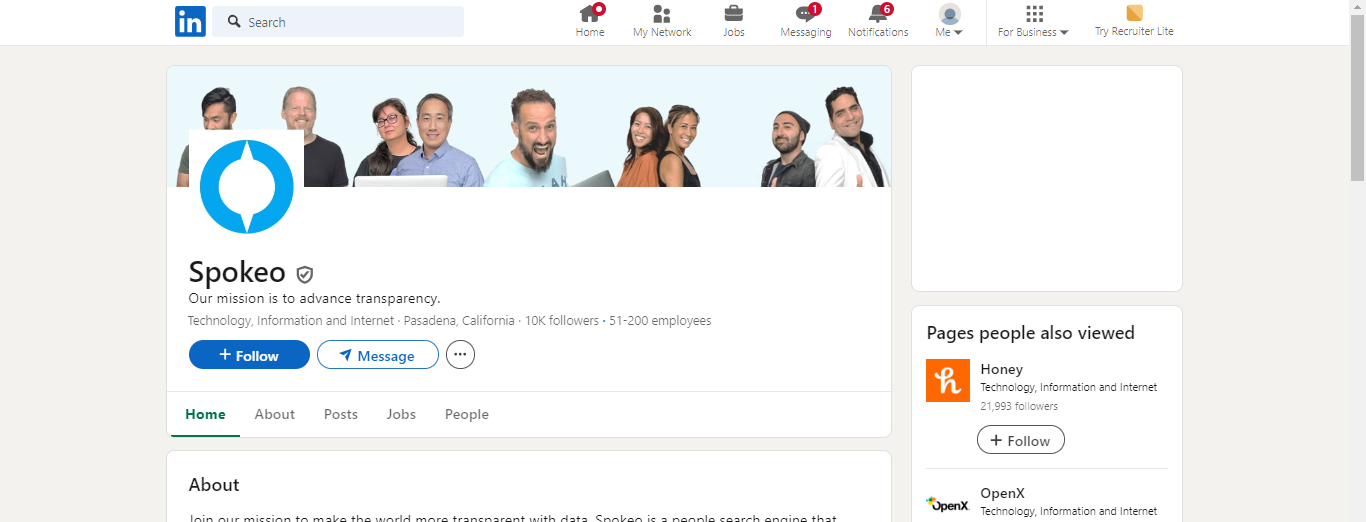Viewport: 1366px width, 522px height.
Task: Click the Search input field
Action: click(x=338, y=22)
